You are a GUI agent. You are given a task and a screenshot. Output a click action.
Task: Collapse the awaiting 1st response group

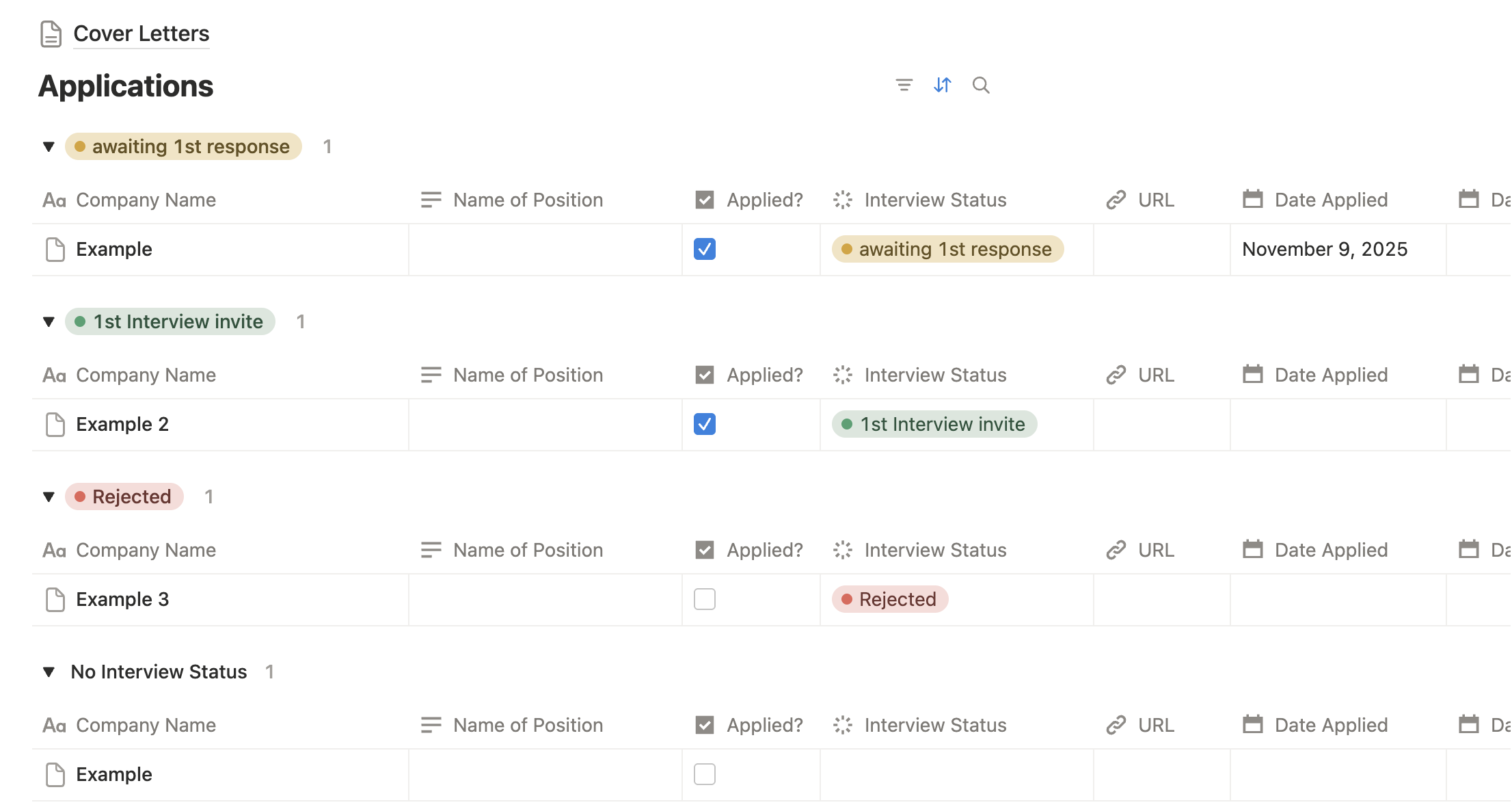(49, 146)
